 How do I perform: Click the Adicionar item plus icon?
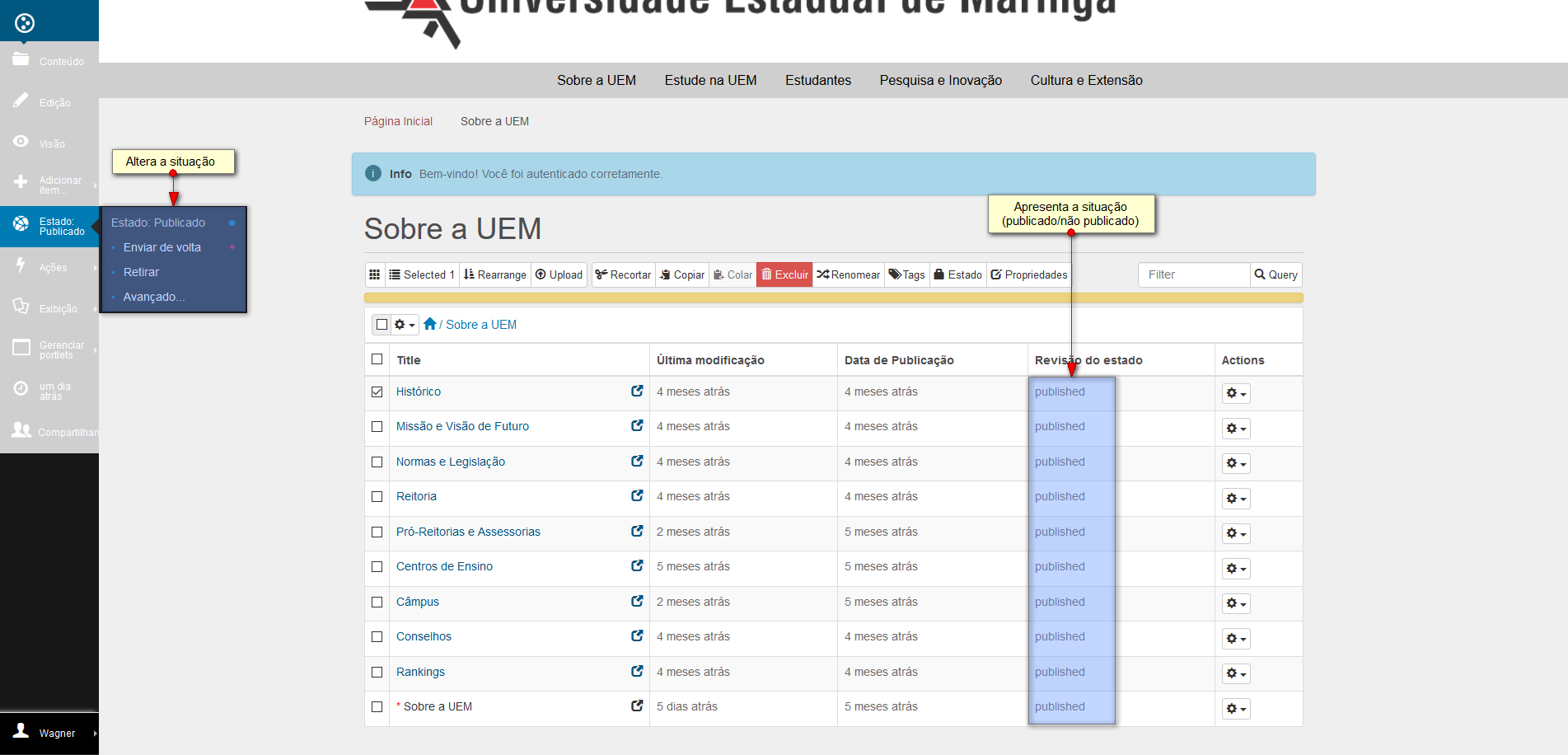point(21,182)
